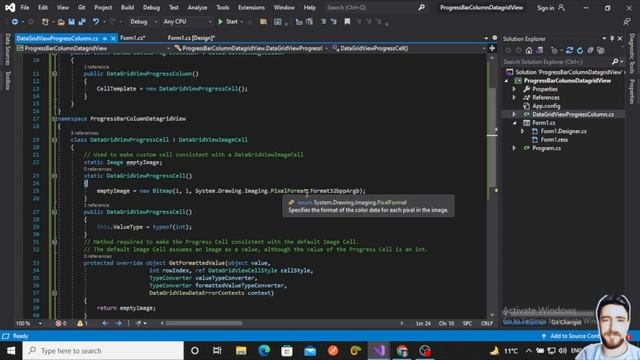
Task: Open the Toolbox side tab
Action: 7,80
